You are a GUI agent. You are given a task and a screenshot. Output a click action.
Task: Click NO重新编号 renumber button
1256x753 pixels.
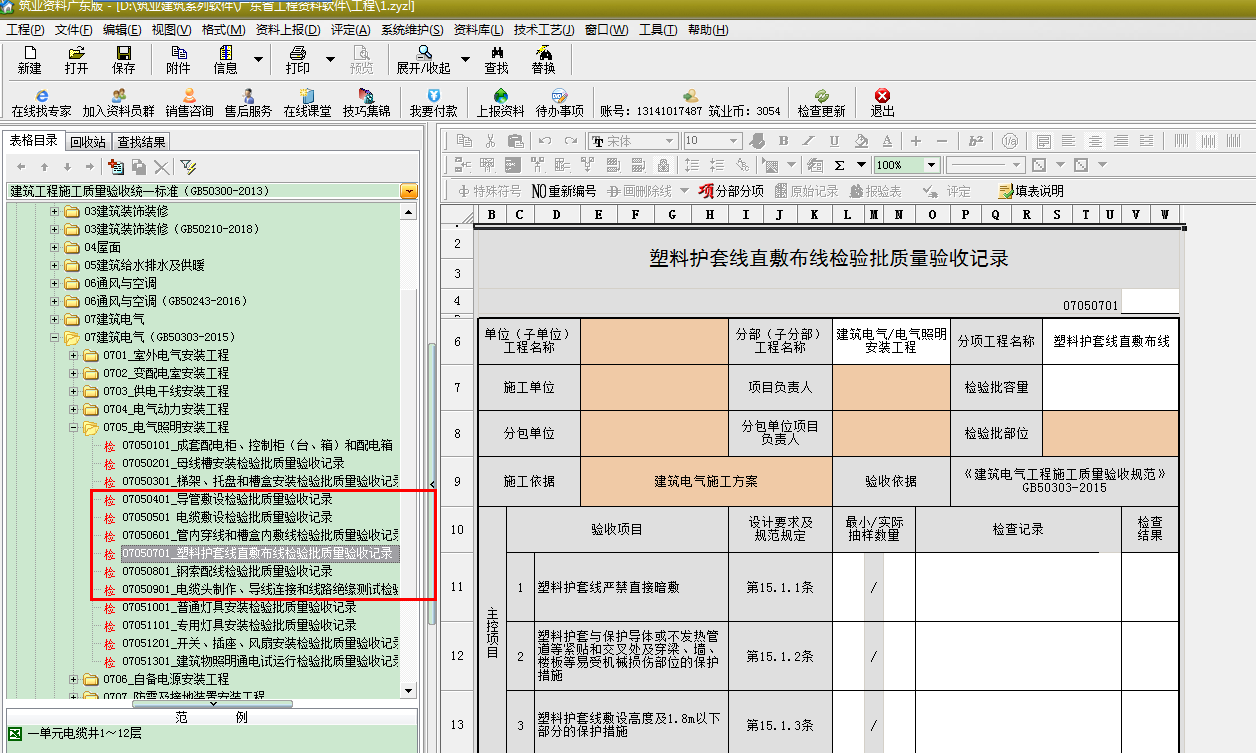point(563,191)
